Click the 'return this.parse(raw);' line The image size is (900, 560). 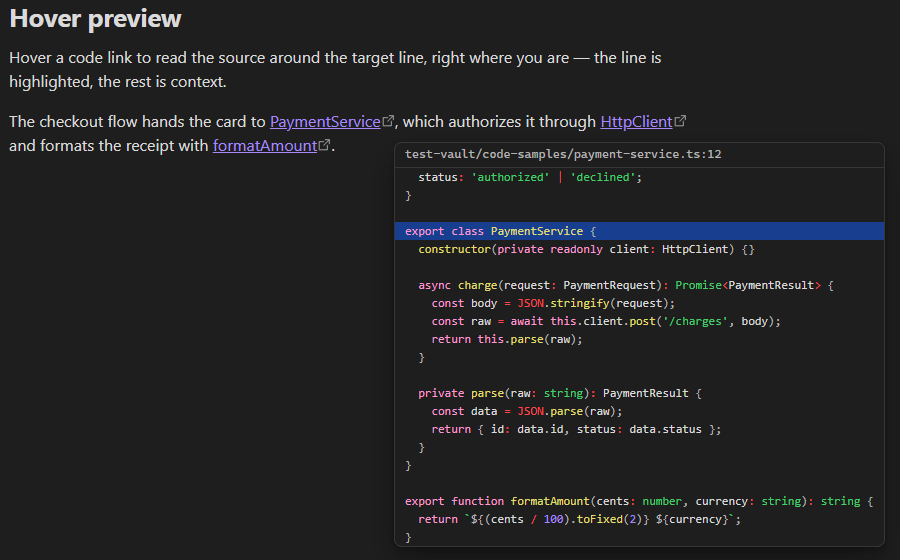[507, 339]
